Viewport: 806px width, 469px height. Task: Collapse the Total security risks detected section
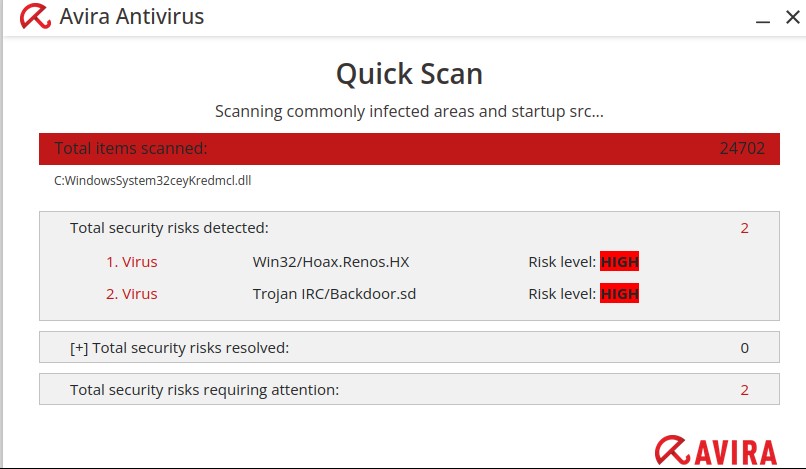click(x=169, y=228)
